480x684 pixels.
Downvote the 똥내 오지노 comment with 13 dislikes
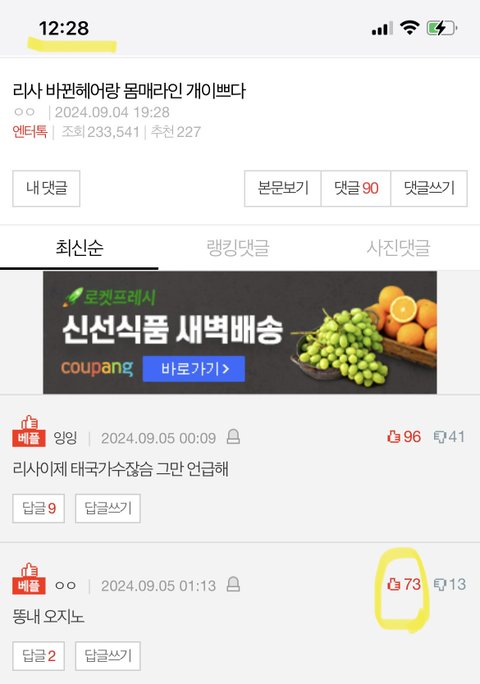tap(449, 584)
